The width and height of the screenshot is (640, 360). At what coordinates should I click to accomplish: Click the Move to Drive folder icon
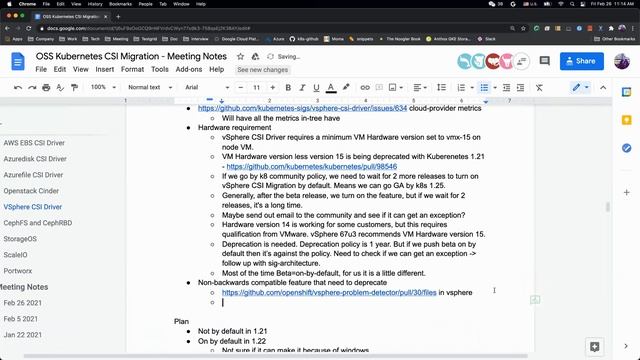[255, 57]
